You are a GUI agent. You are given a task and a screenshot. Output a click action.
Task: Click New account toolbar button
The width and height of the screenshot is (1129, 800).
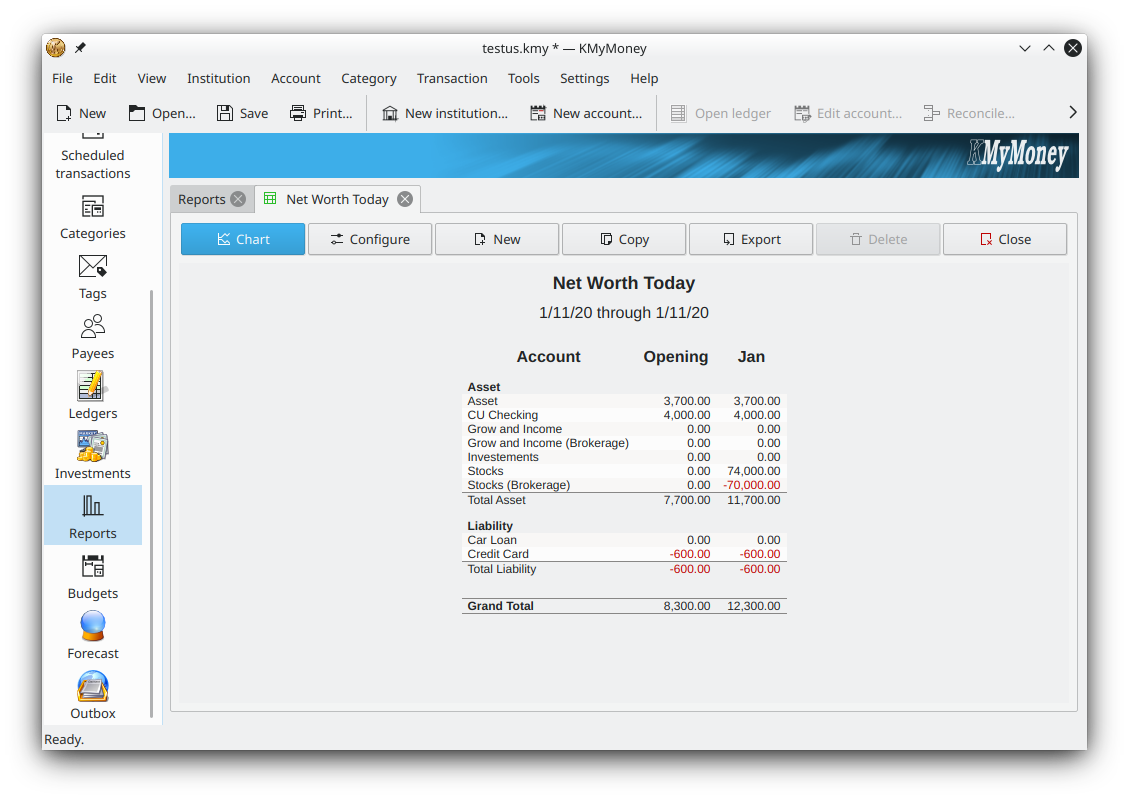tap(586, 113)
